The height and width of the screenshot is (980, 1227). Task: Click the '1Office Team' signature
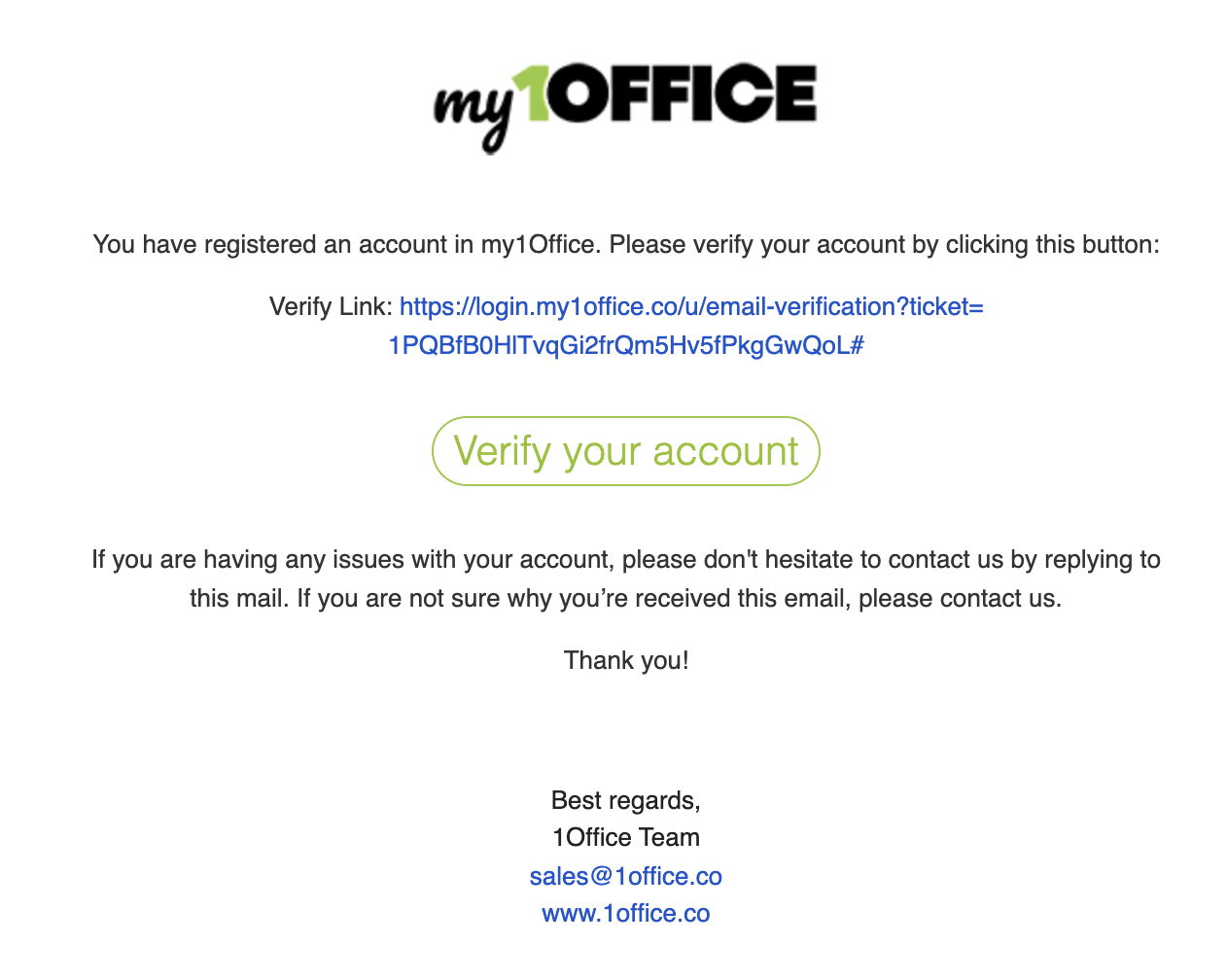pos(625,838)
